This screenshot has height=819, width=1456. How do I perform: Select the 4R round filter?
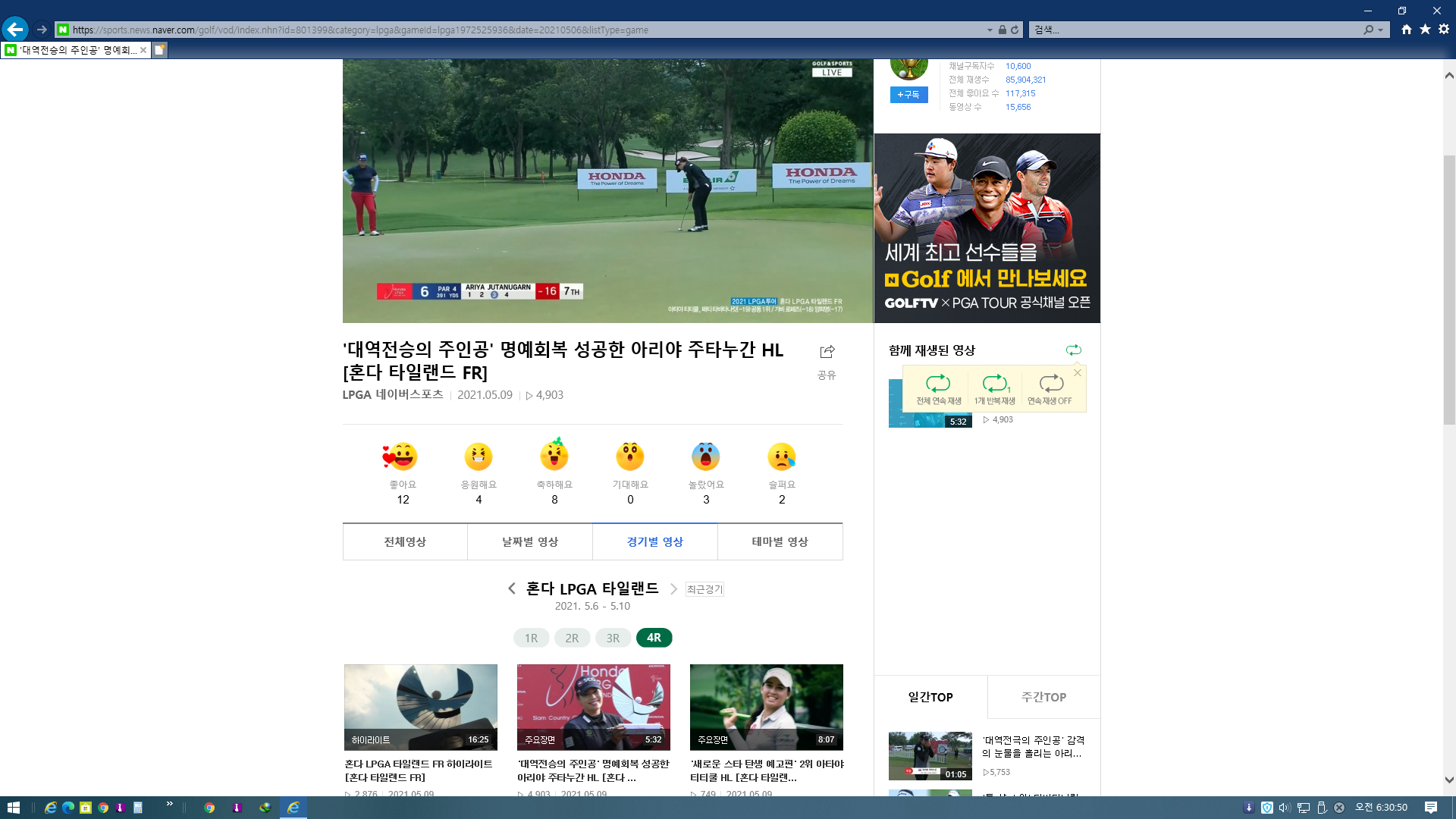[654, 638]
